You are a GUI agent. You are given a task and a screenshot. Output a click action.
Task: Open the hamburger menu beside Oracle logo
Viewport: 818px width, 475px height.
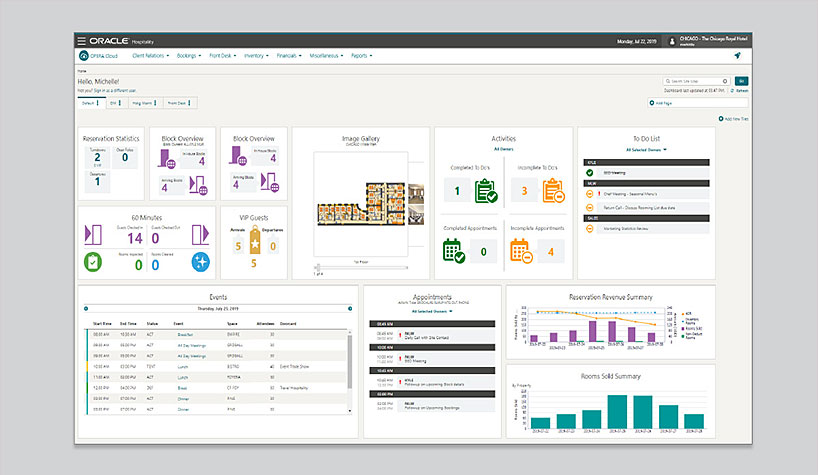(x=81, y=41)
